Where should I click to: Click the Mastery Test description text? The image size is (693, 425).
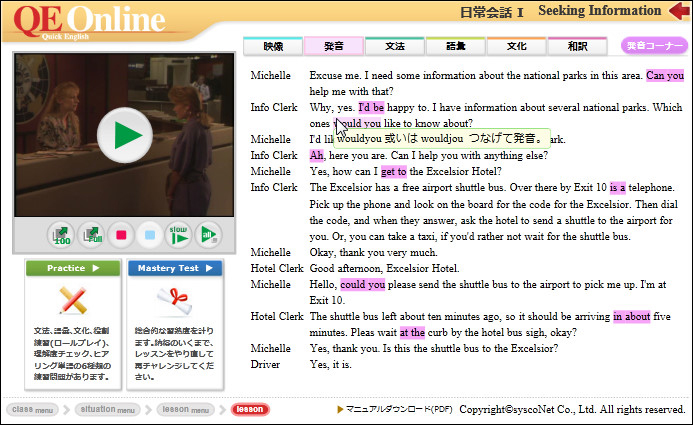(175, 353)
